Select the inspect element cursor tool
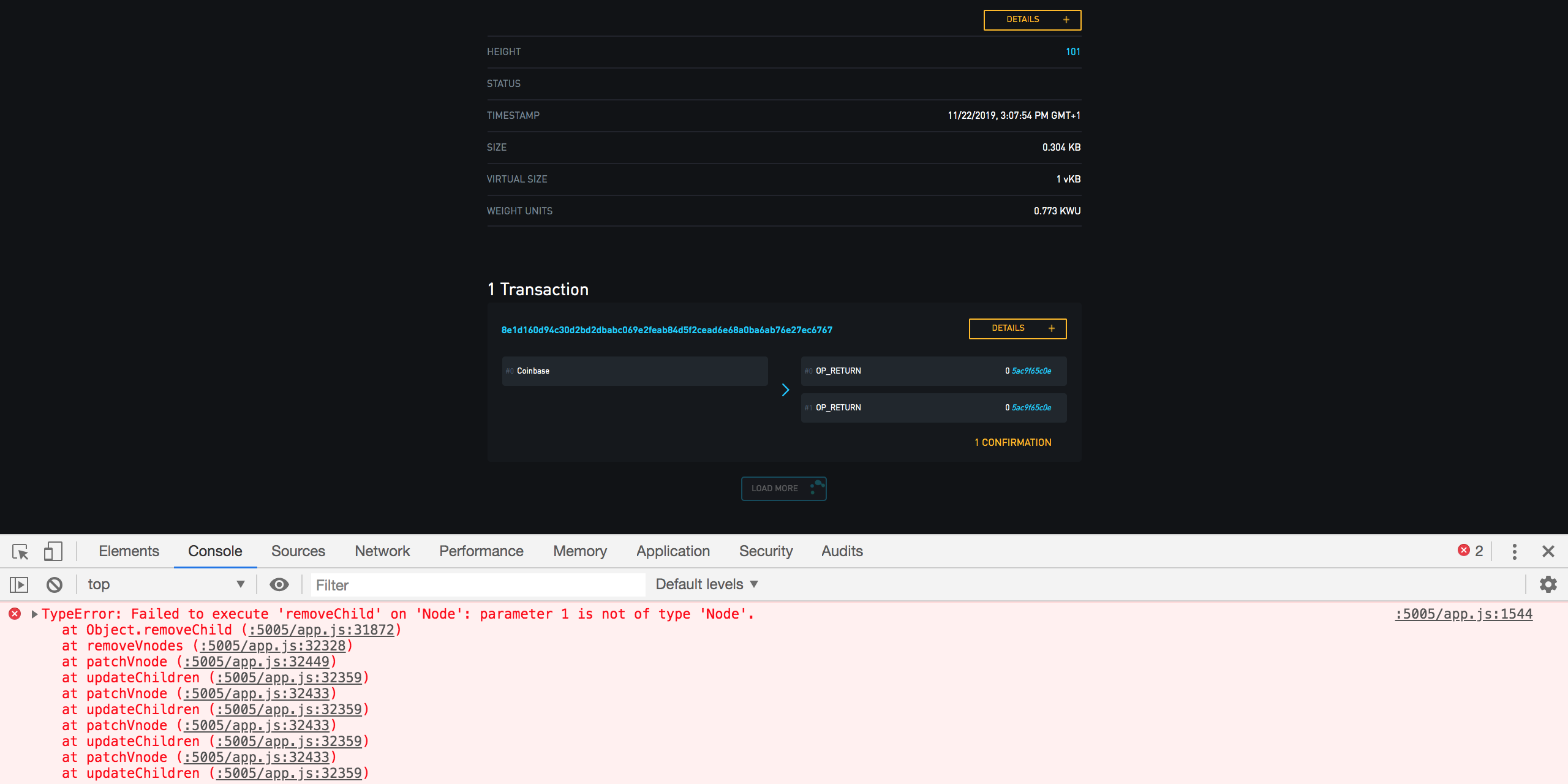 pos(20,552)
